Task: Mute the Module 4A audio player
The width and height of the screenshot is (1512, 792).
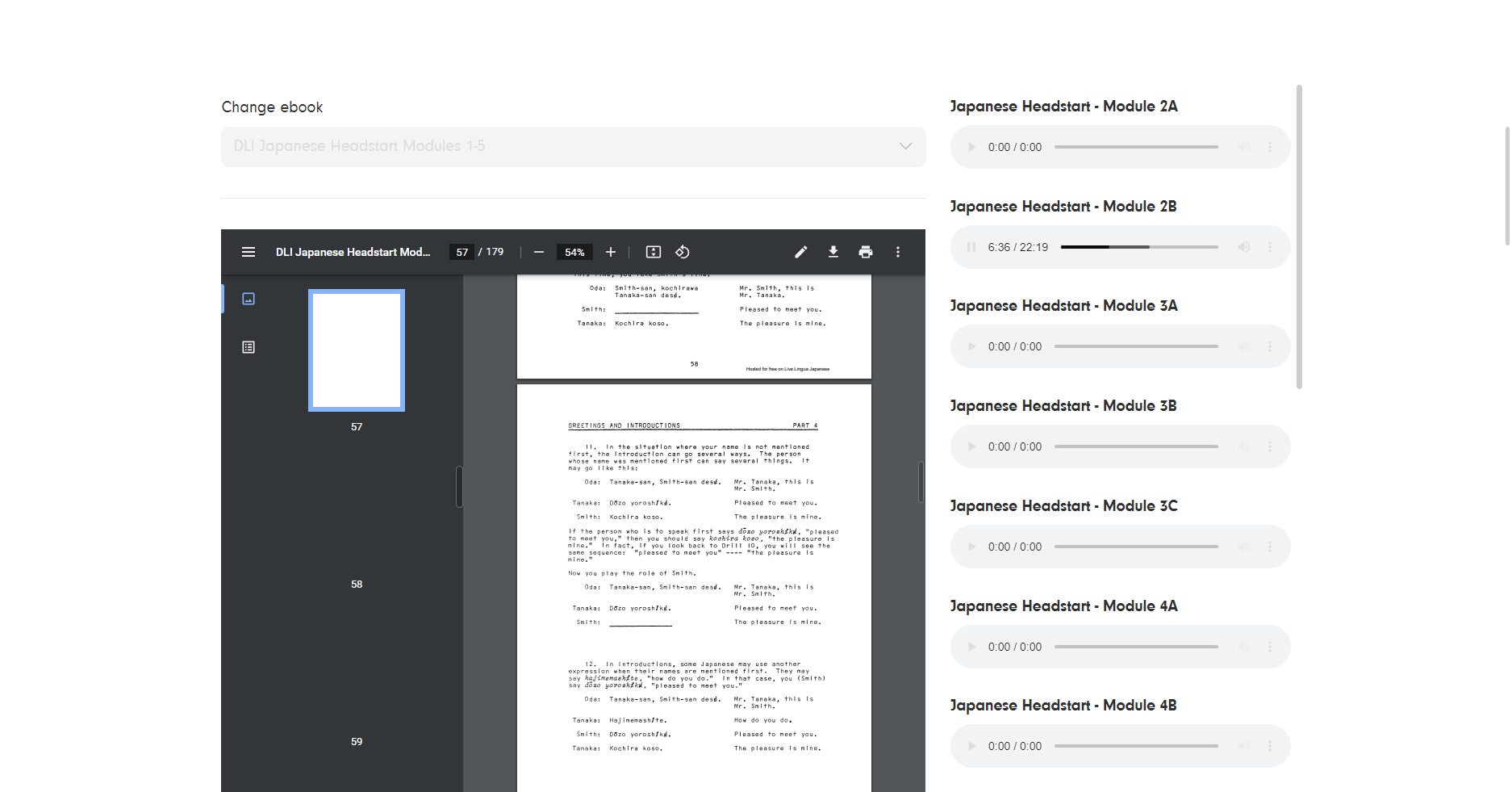Action: (x=1243, y=646)
